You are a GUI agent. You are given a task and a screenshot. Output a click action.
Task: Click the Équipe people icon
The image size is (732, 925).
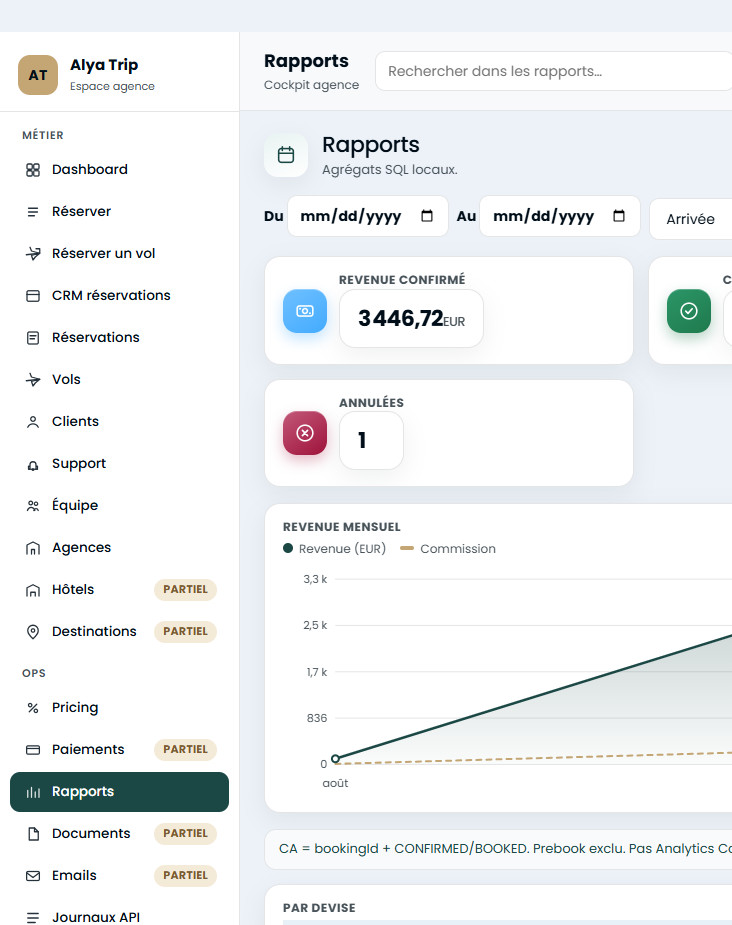tap(33, 506)
